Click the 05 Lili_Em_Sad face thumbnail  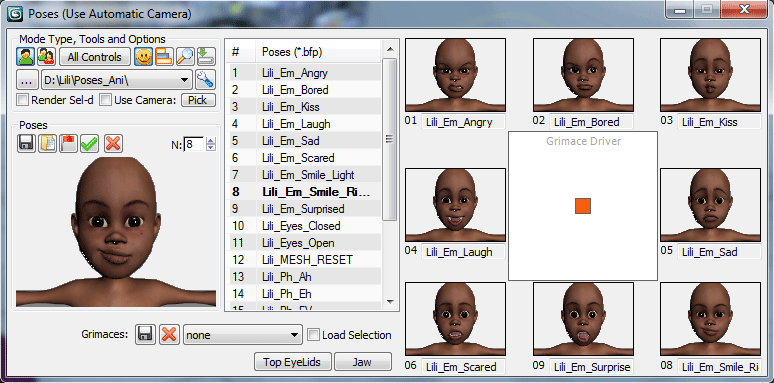tap(710, 205)
